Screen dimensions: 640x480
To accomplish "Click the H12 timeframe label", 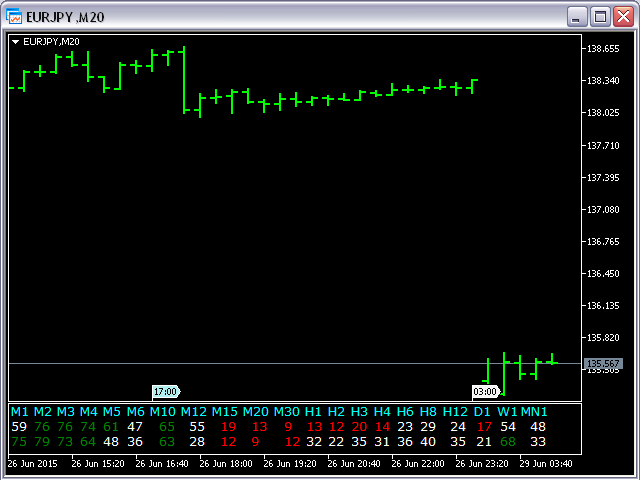I will tap(455, 411).
